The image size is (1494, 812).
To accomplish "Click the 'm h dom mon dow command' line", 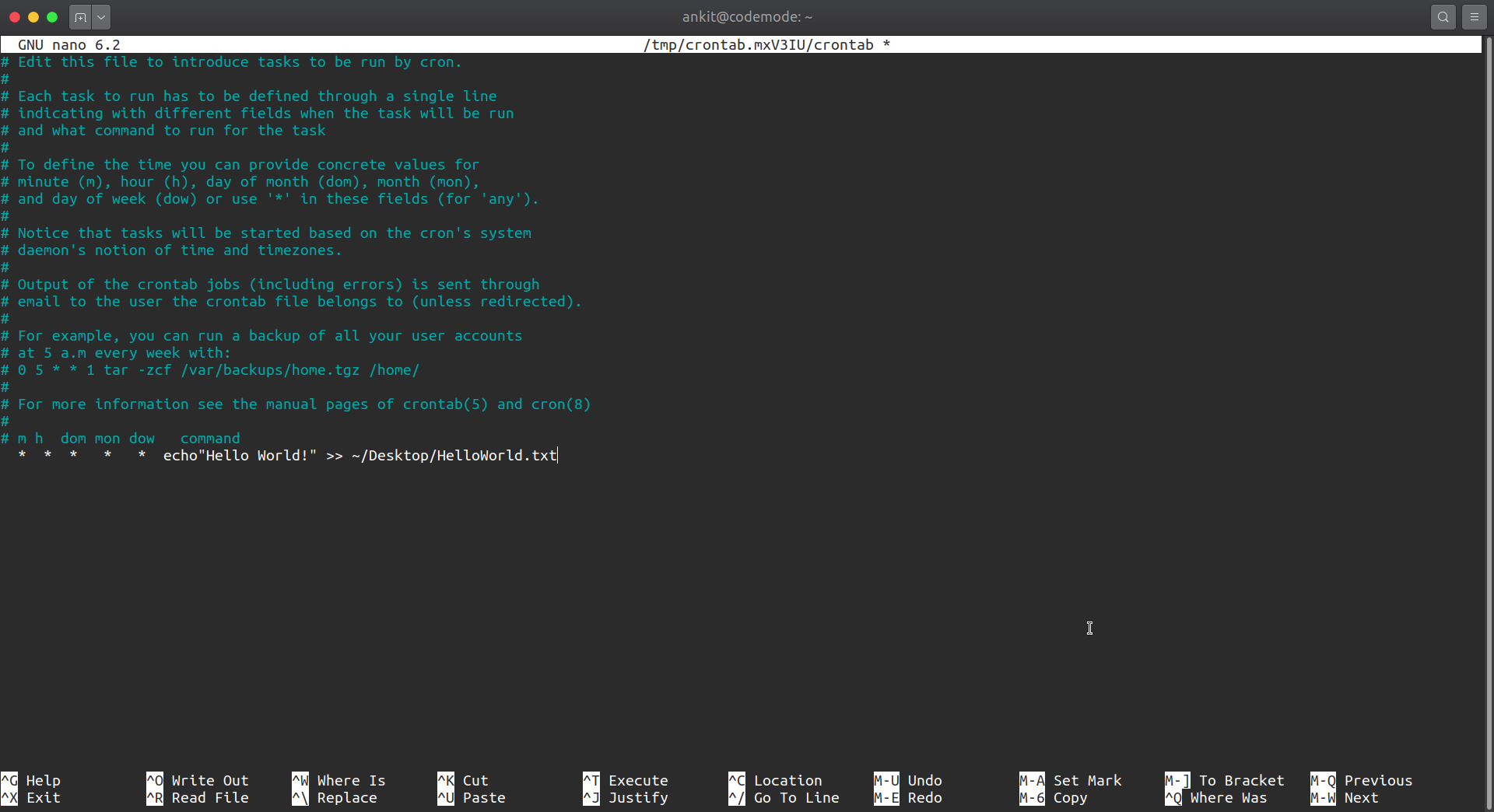I will (x=121, y=439).
